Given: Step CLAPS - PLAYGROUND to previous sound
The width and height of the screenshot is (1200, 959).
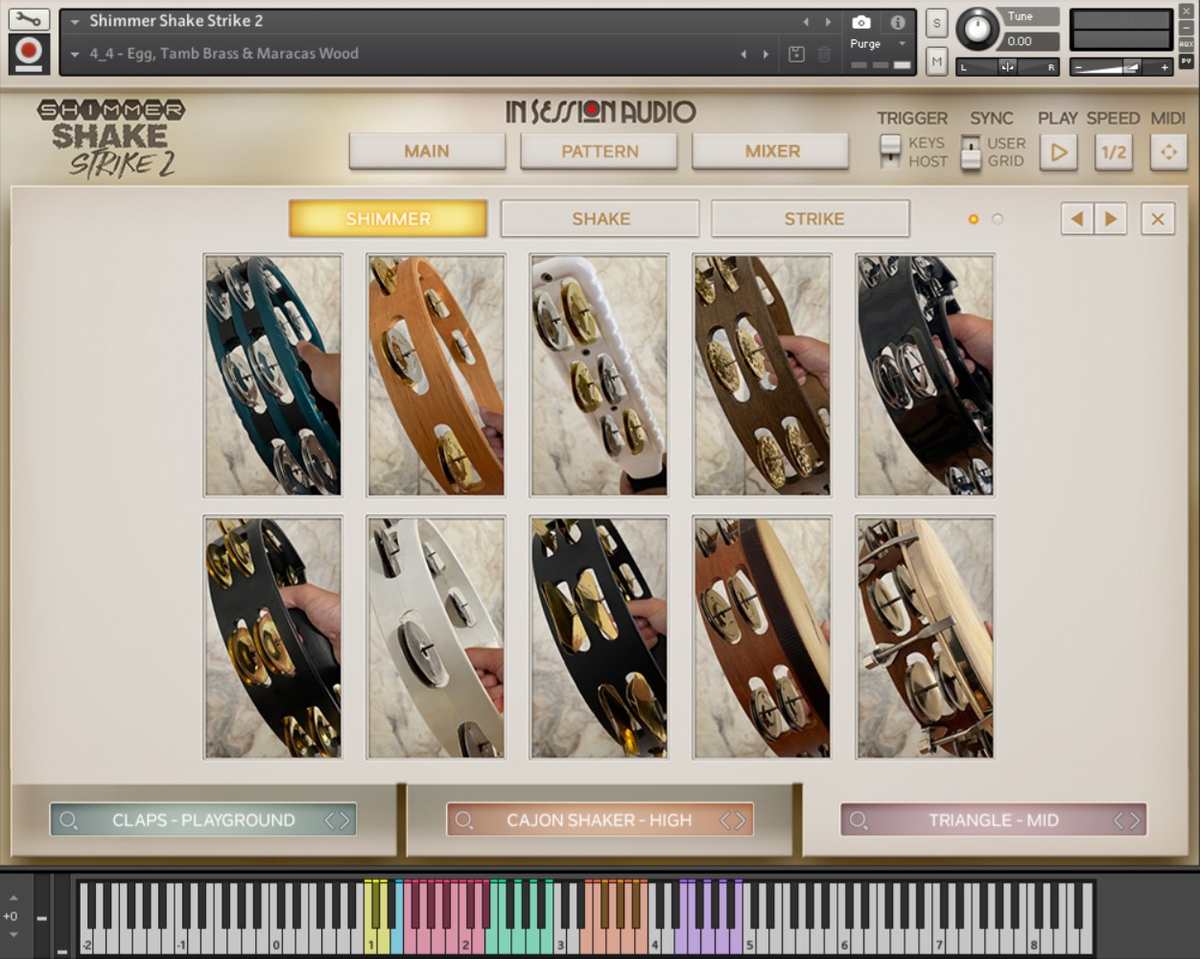Looking at the screenshot, I should [x=330, y=820].
